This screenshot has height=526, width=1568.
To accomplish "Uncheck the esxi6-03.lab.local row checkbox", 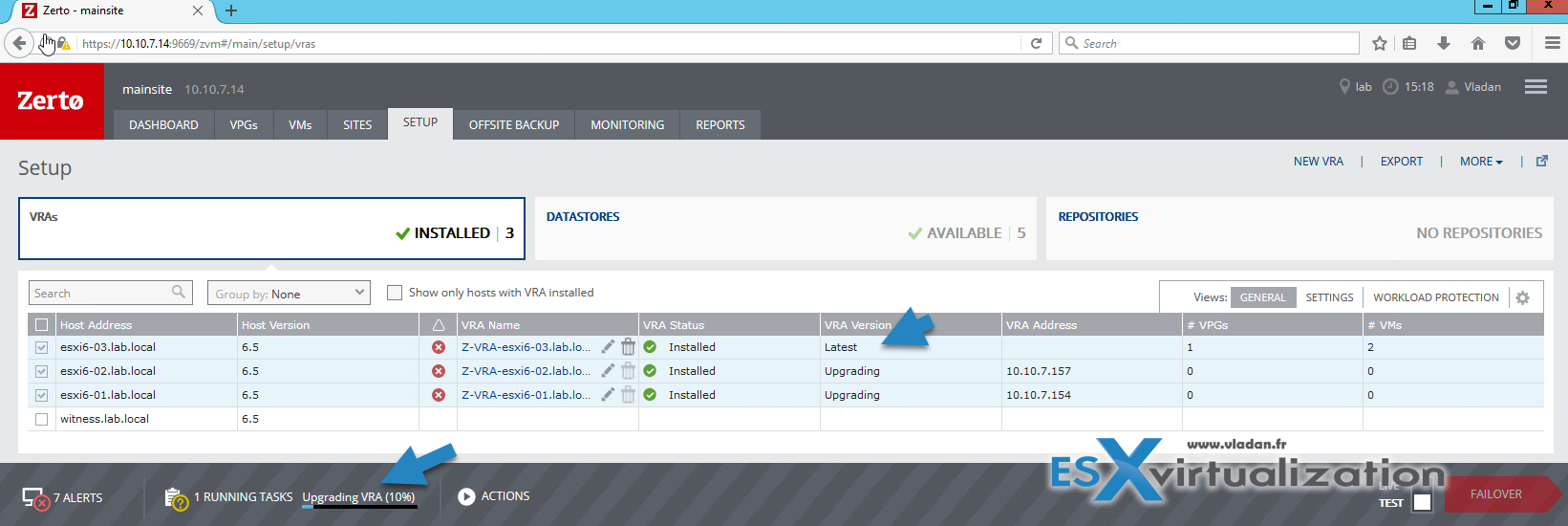I will tap(41, 347).
